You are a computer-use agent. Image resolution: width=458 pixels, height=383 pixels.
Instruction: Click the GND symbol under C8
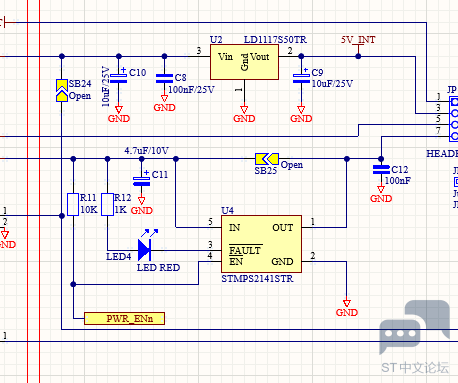pyautogui.click(x=164, y=104)
